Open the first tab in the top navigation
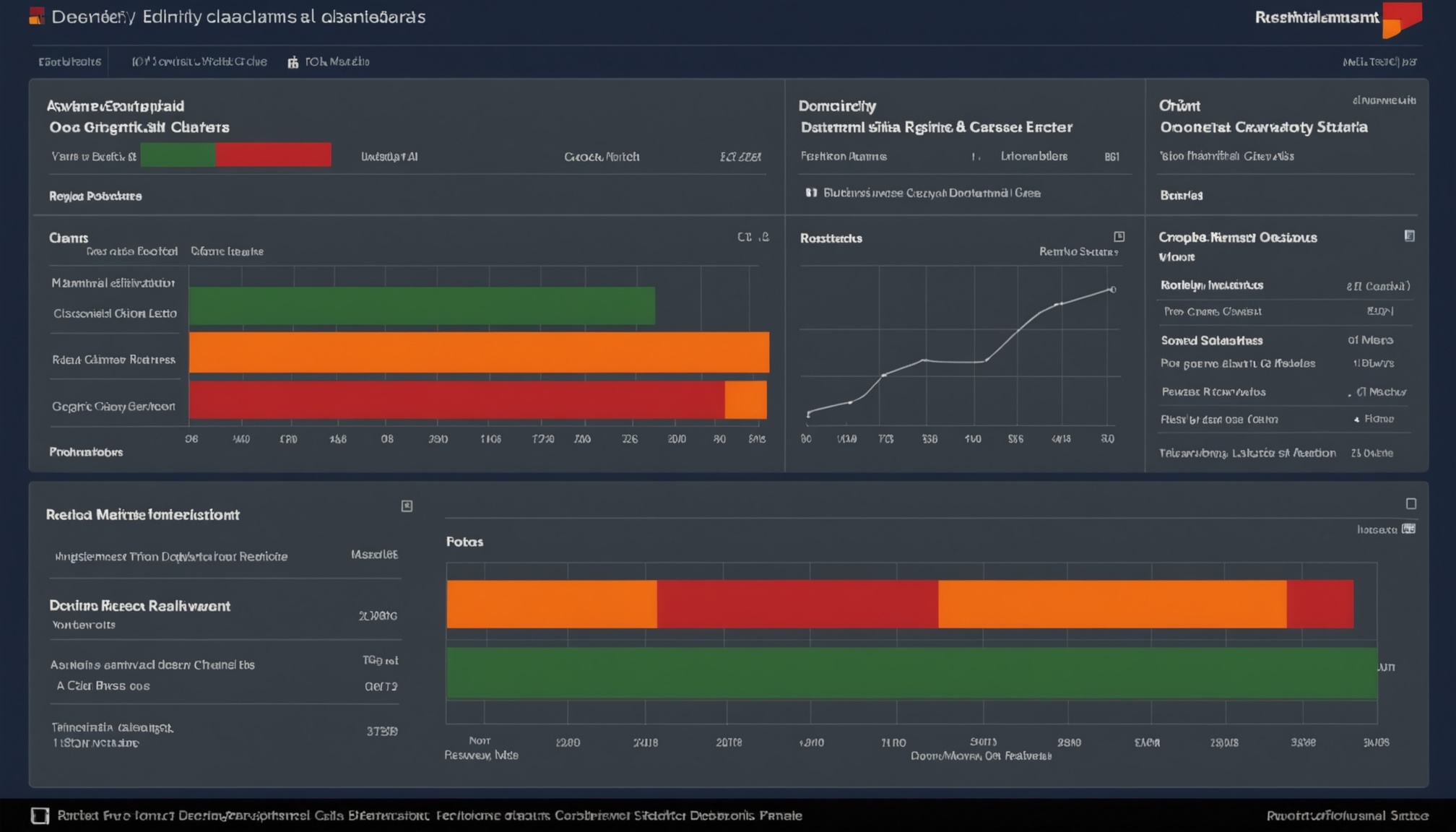Viewport: 1456px width, 832px height. click(x=69, y=62)
